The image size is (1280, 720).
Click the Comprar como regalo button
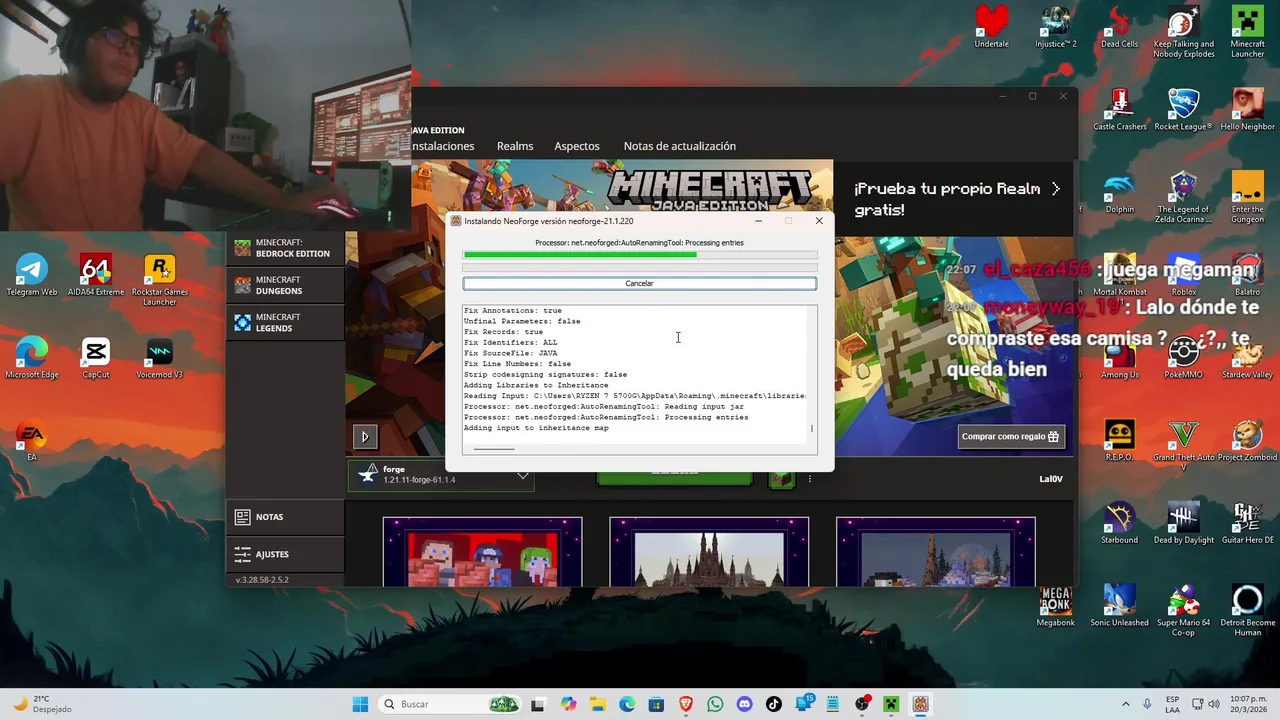tap(1010, 436)
